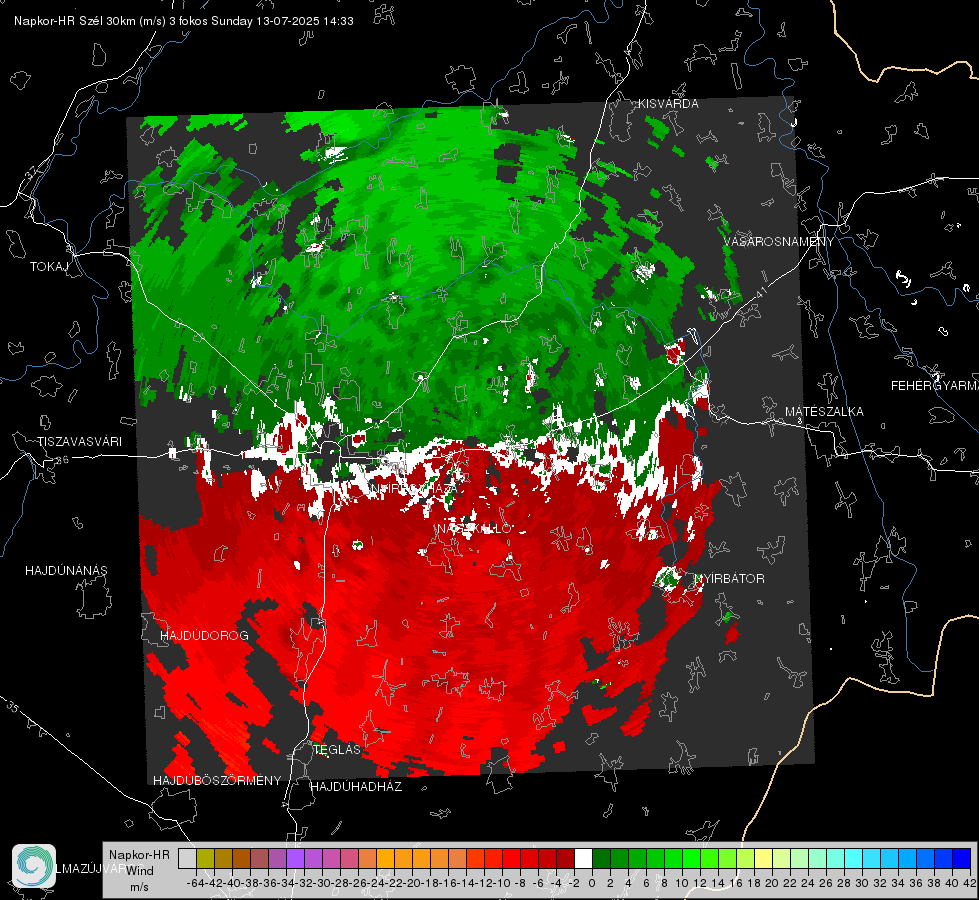The width and height of the screenshot is (979, 900).
Task: Pick the pale yellow legend swatch near 18
Action: [763, 858]
